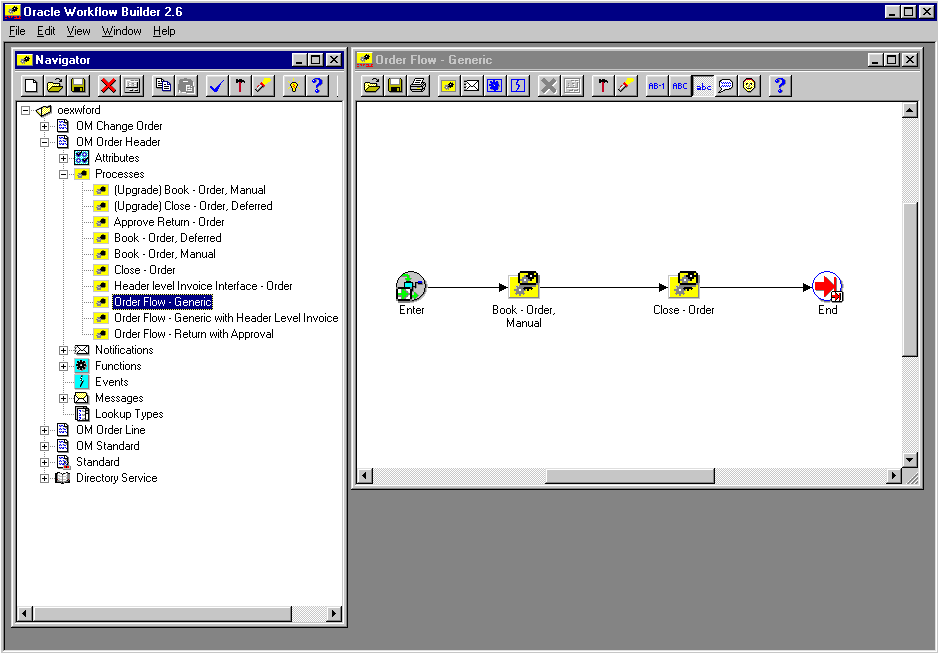
Task: Toggle abc display name labels
Action: click(703, 86)
